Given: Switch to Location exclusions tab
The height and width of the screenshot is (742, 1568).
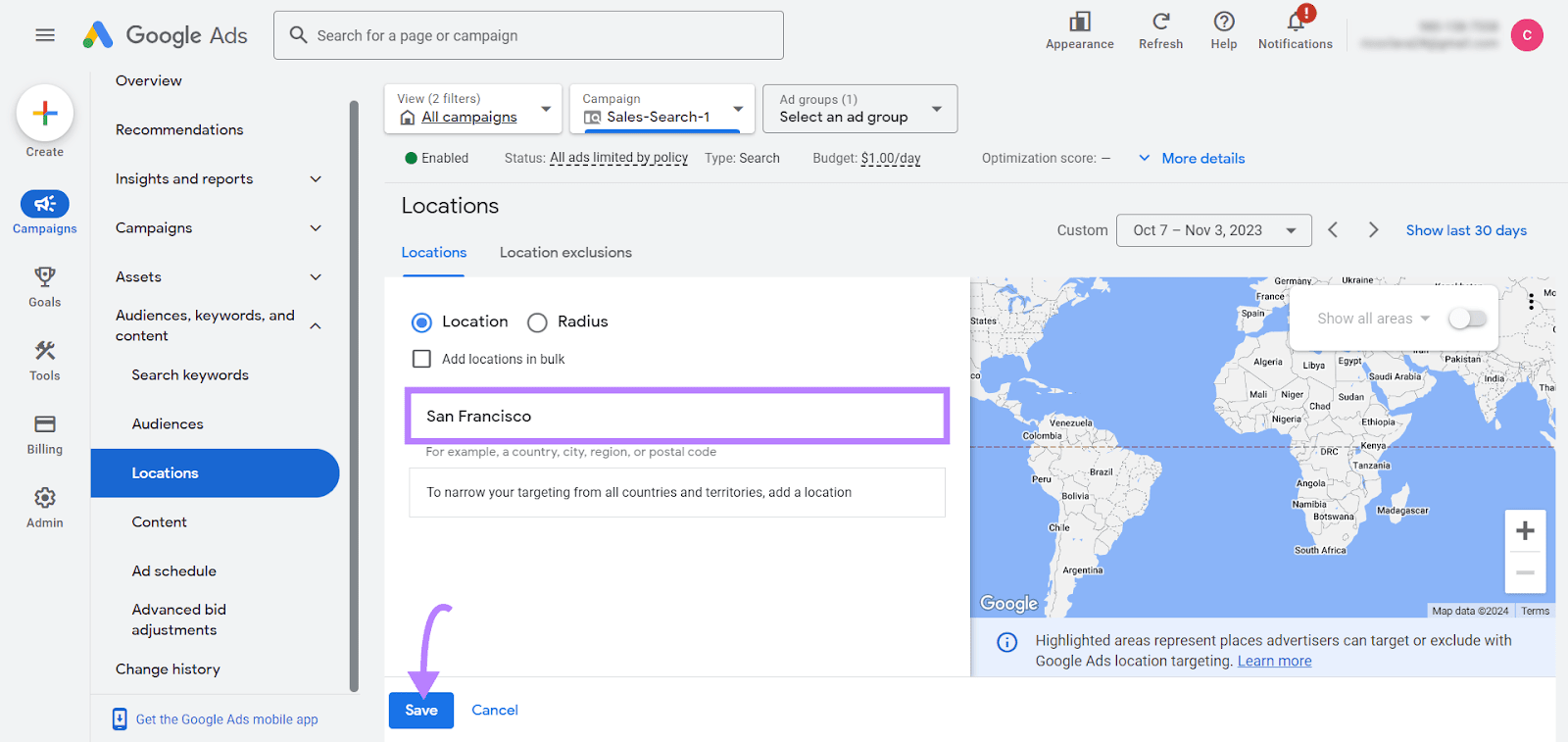Looking at the screenshot, I should 565,253.
